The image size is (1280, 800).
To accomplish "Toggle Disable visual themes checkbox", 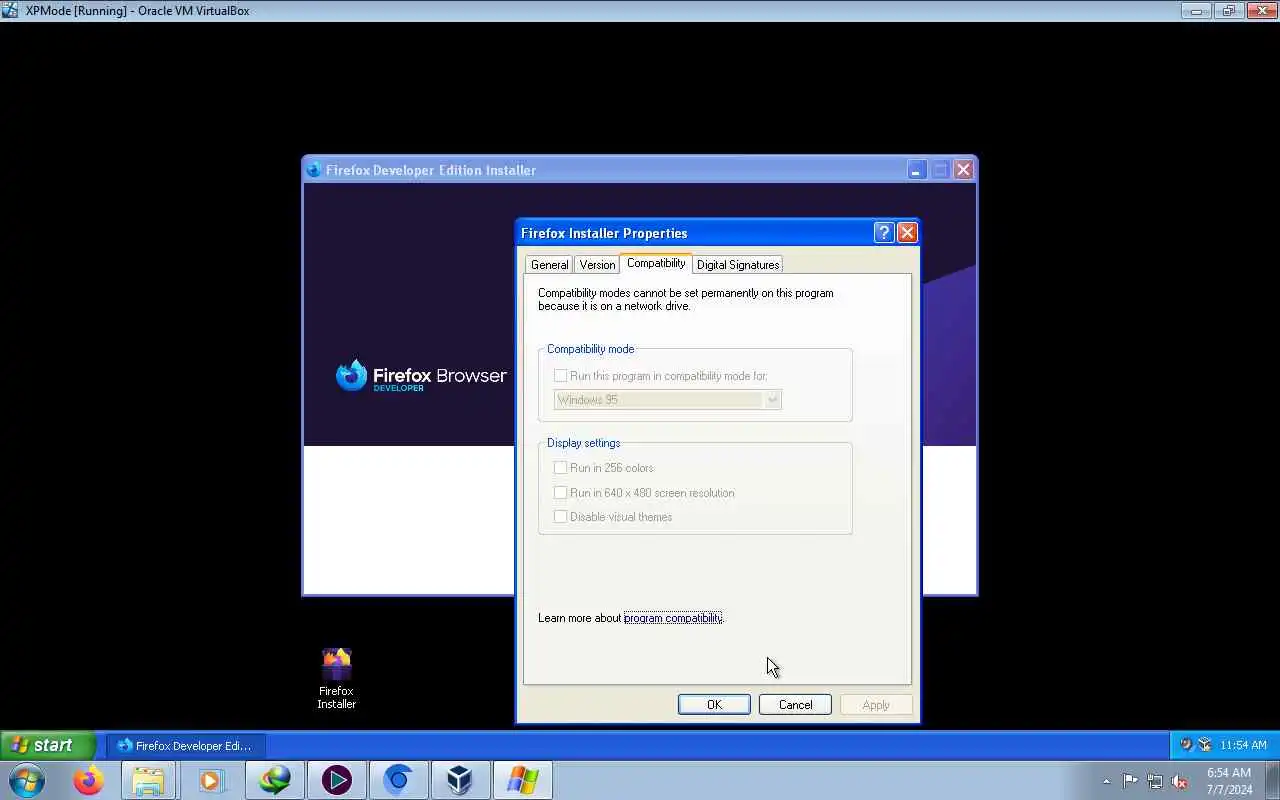I will pos(560,517).
